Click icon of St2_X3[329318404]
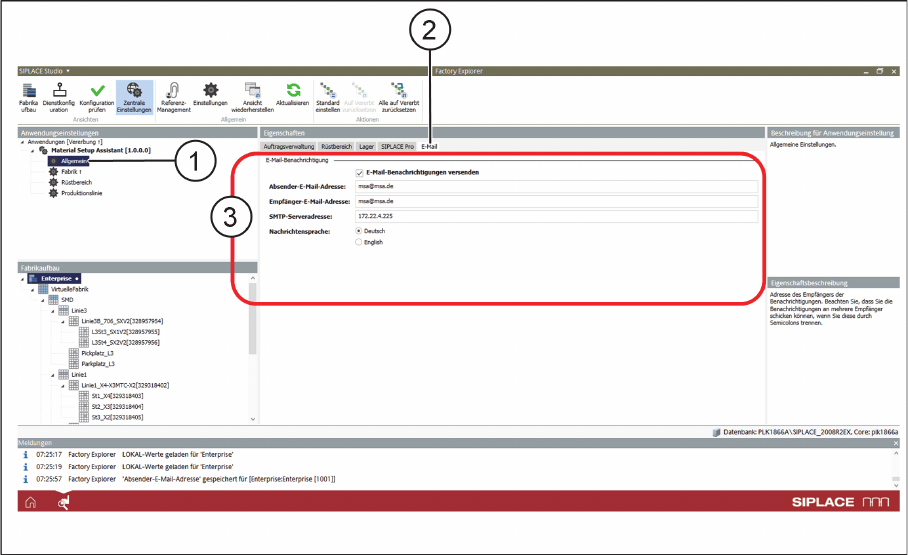The height and width of the screenshot is (555, 908). tap(84, 407)
